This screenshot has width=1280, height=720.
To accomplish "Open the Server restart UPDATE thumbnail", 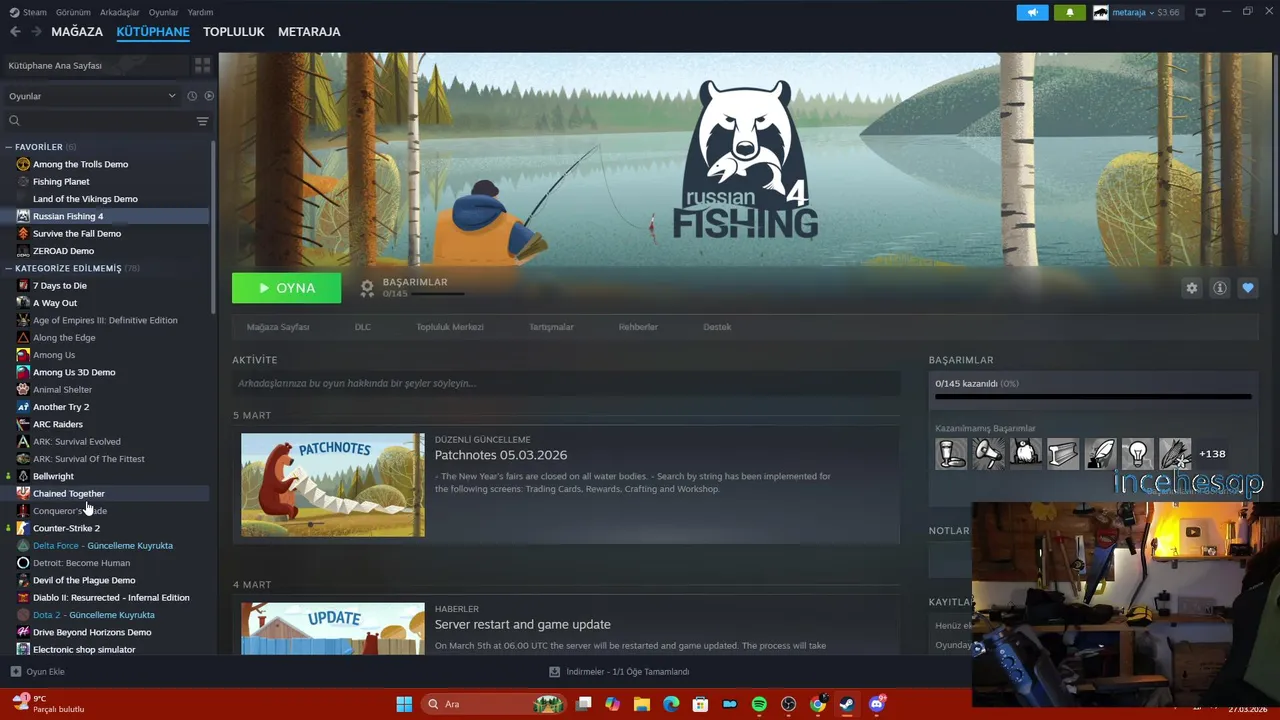I will click(x=333, y=628).
